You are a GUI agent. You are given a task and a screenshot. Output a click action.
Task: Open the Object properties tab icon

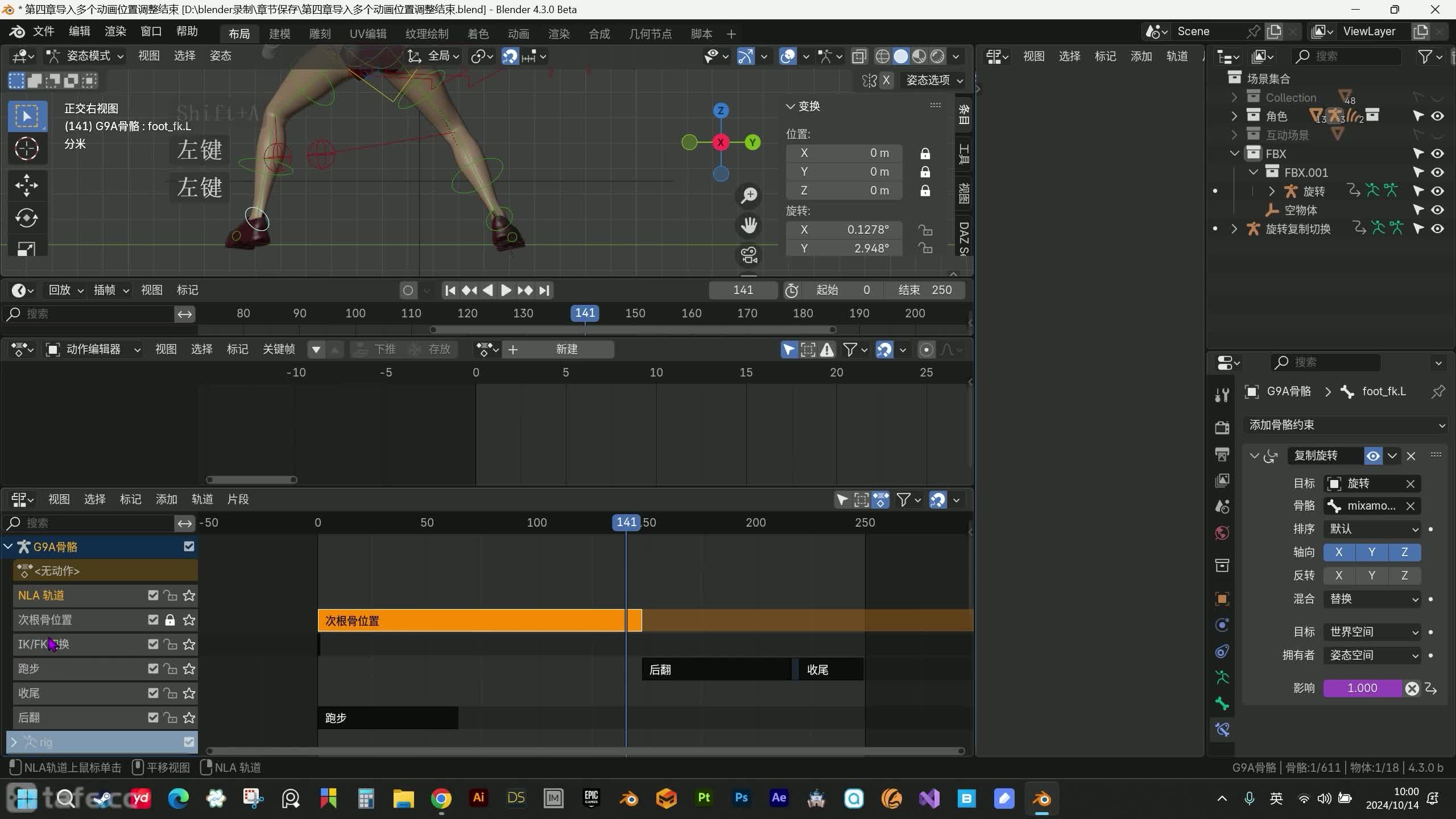tap(1222, 598)
